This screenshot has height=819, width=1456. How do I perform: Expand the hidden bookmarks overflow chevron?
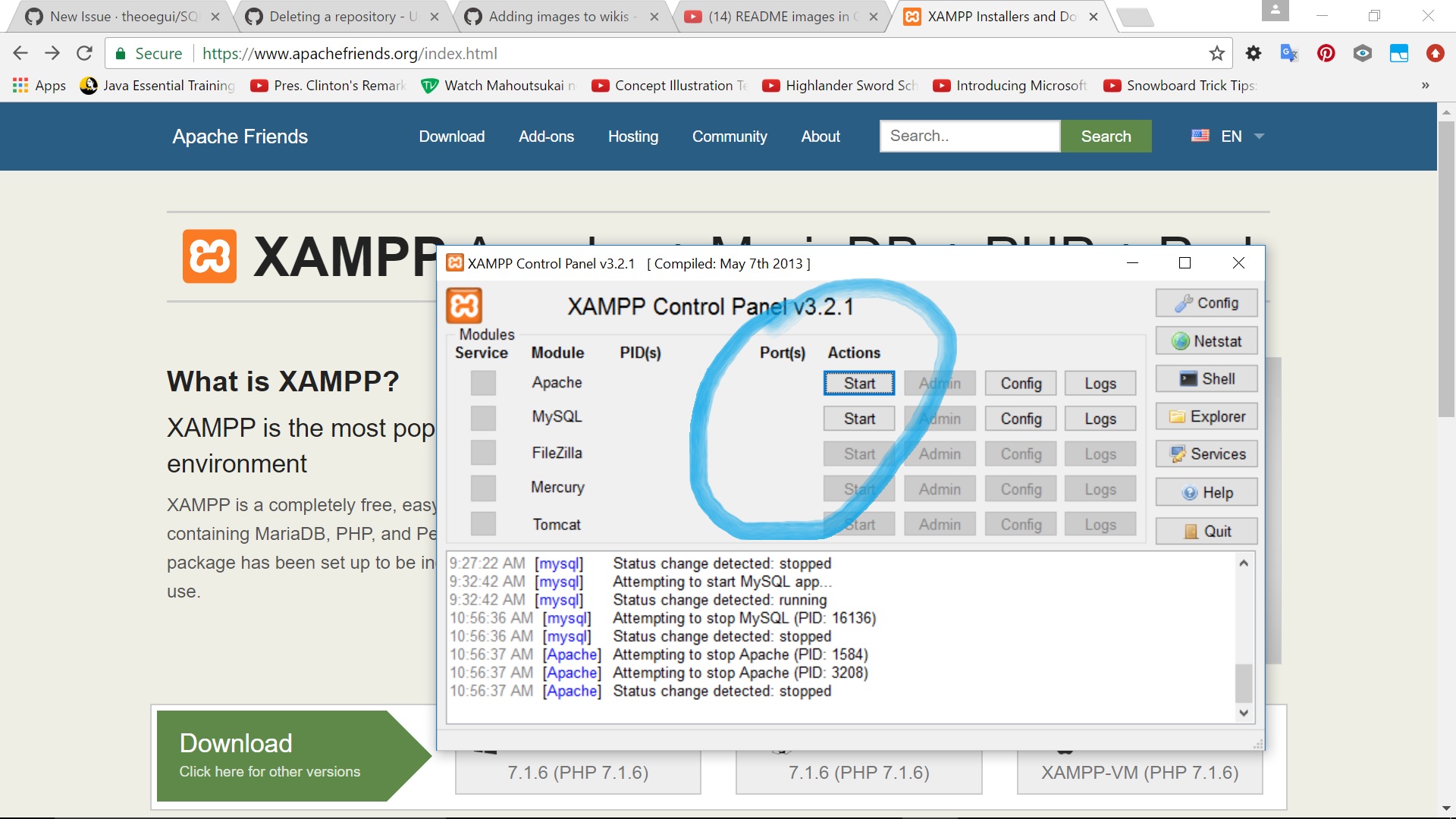[x=1425, y=86]
